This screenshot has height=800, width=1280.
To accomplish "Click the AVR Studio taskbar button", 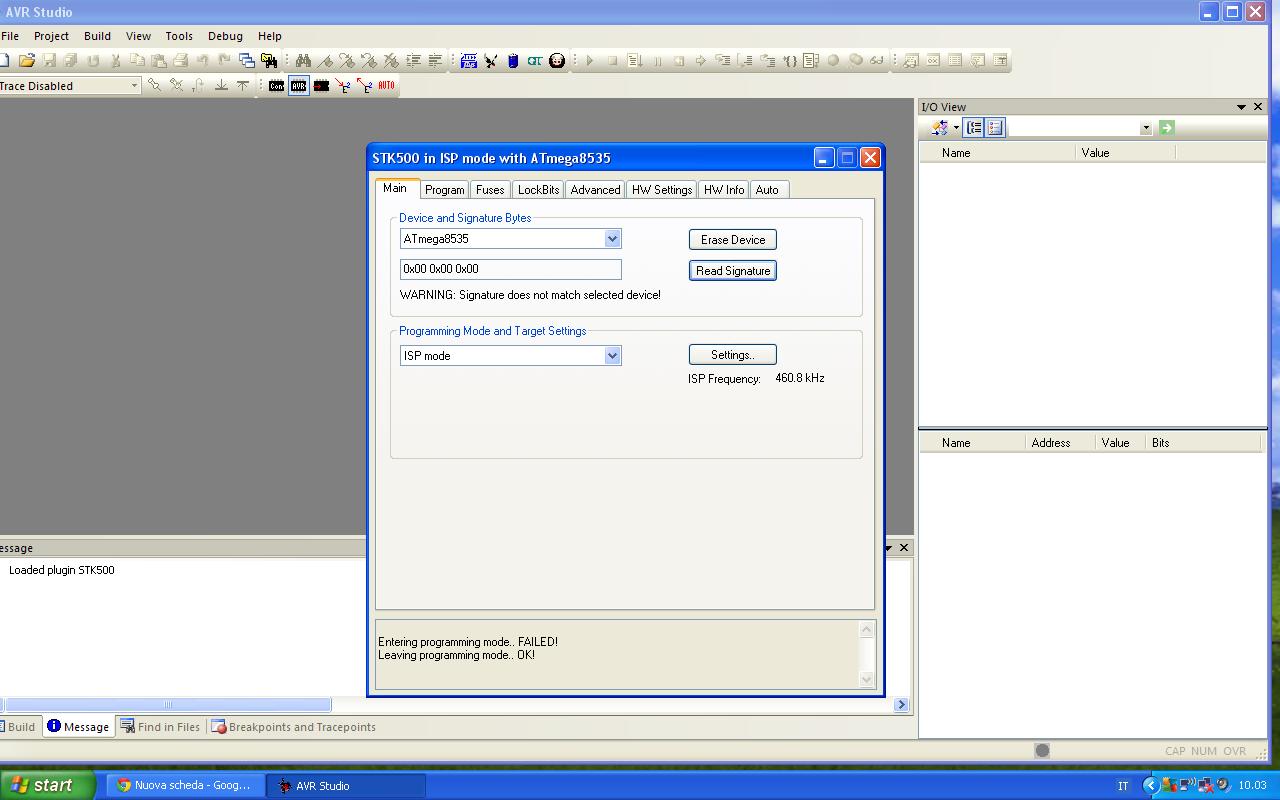I will pos(346,786).
